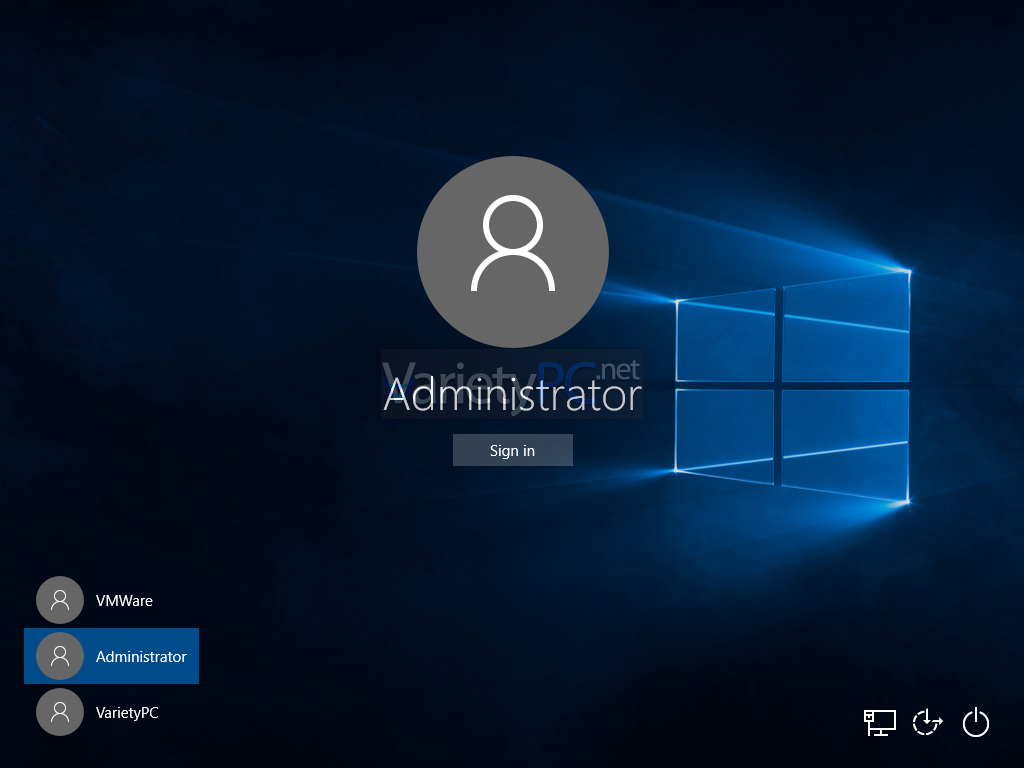Click the network connection icon
Screen dimensions: 1024x768
tap(879, 722)
